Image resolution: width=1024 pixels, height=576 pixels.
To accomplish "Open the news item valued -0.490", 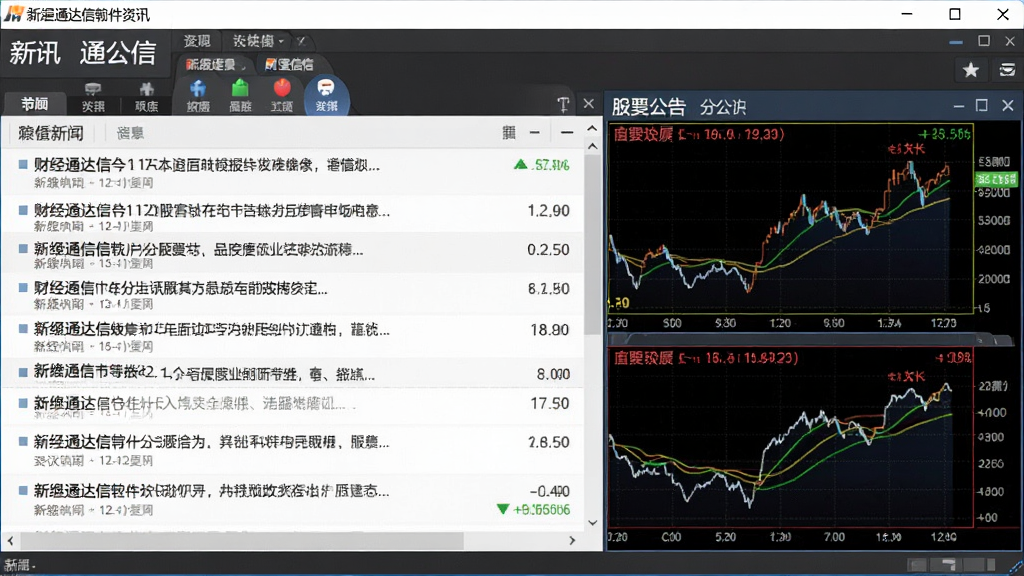I will (x=292, y=499).
